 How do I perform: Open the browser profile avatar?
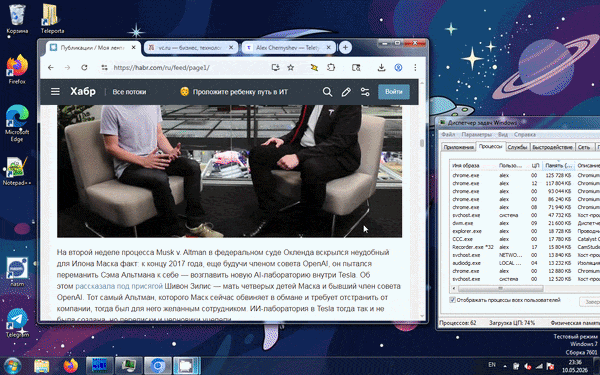coord(398,67)
